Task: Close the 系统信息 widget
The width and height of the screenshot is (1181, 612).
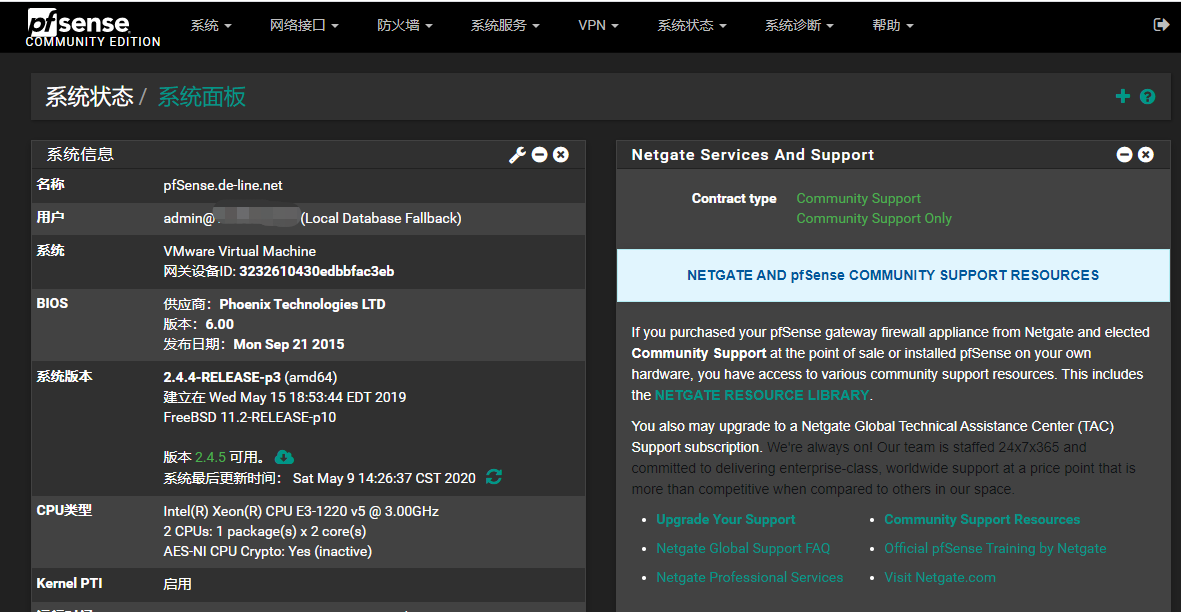Action: point(560,154)
